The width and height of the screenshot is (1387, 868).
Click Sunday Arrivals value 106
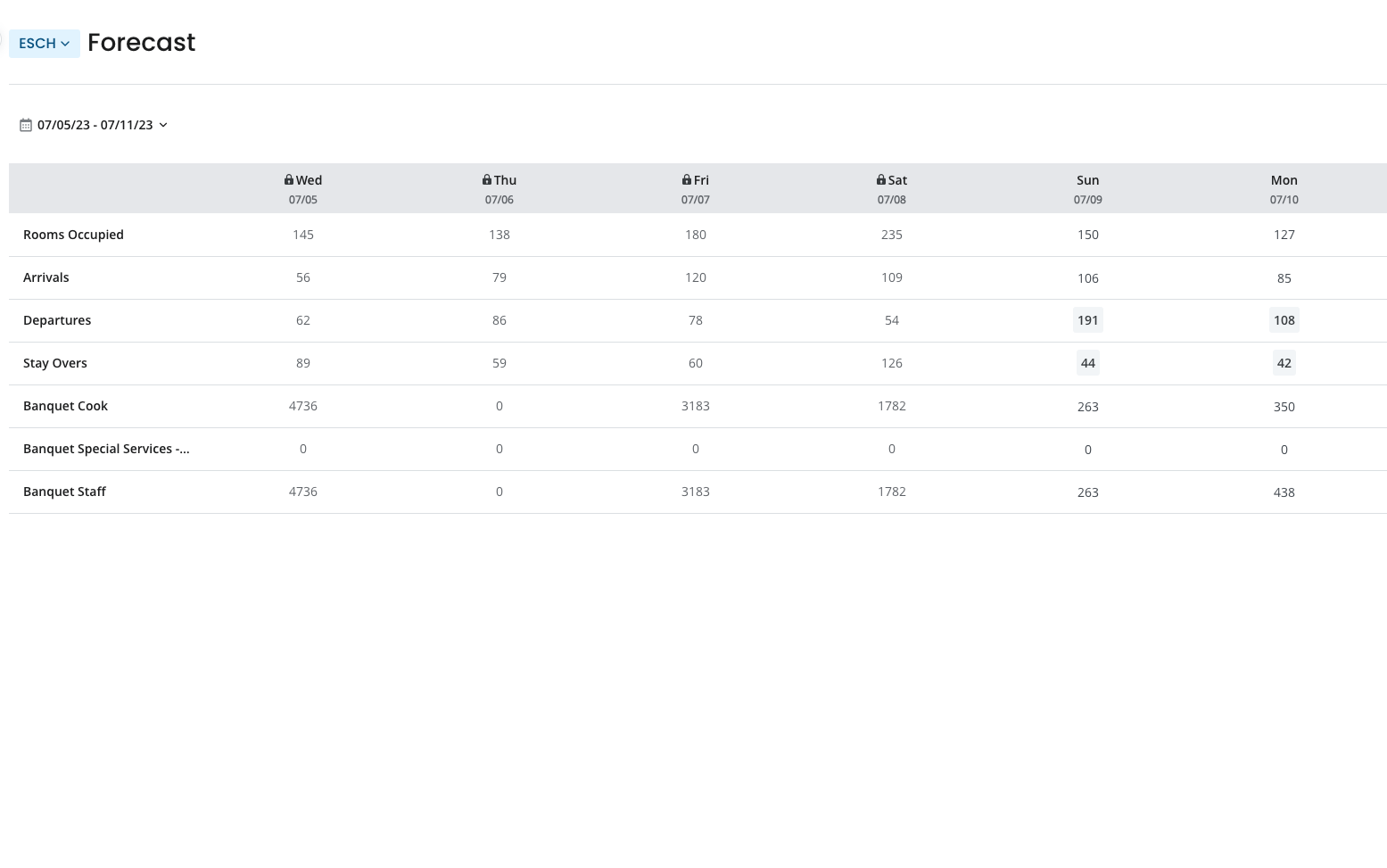[1087, 278]
